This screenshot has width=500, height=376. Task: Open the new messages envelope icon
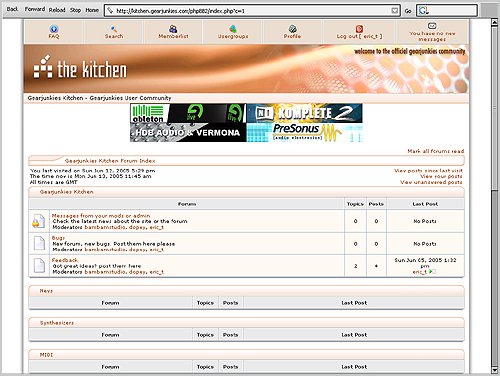[432, 26]
